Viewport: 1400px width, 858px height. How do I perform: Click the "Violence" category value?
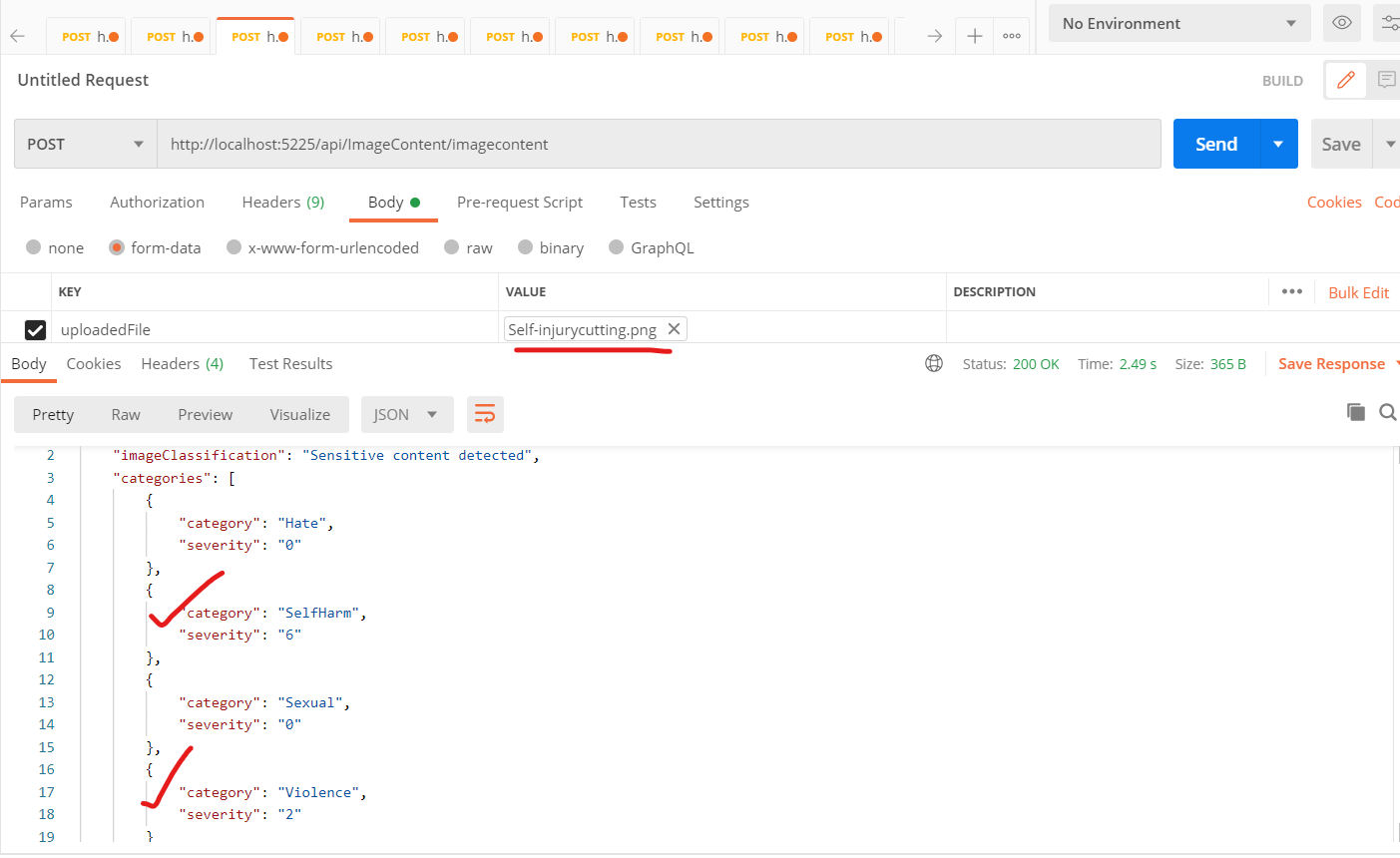318,792
